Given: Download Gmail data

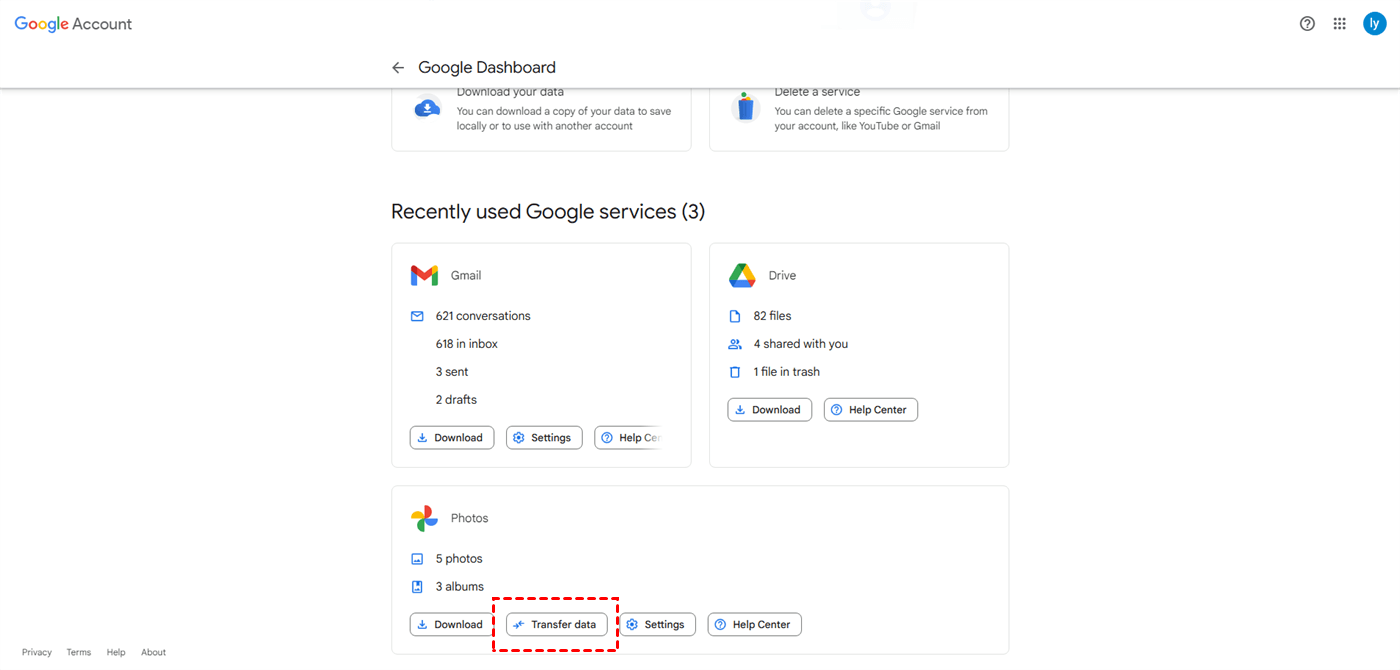Looking at the screenshot, I should click(451, 438).
